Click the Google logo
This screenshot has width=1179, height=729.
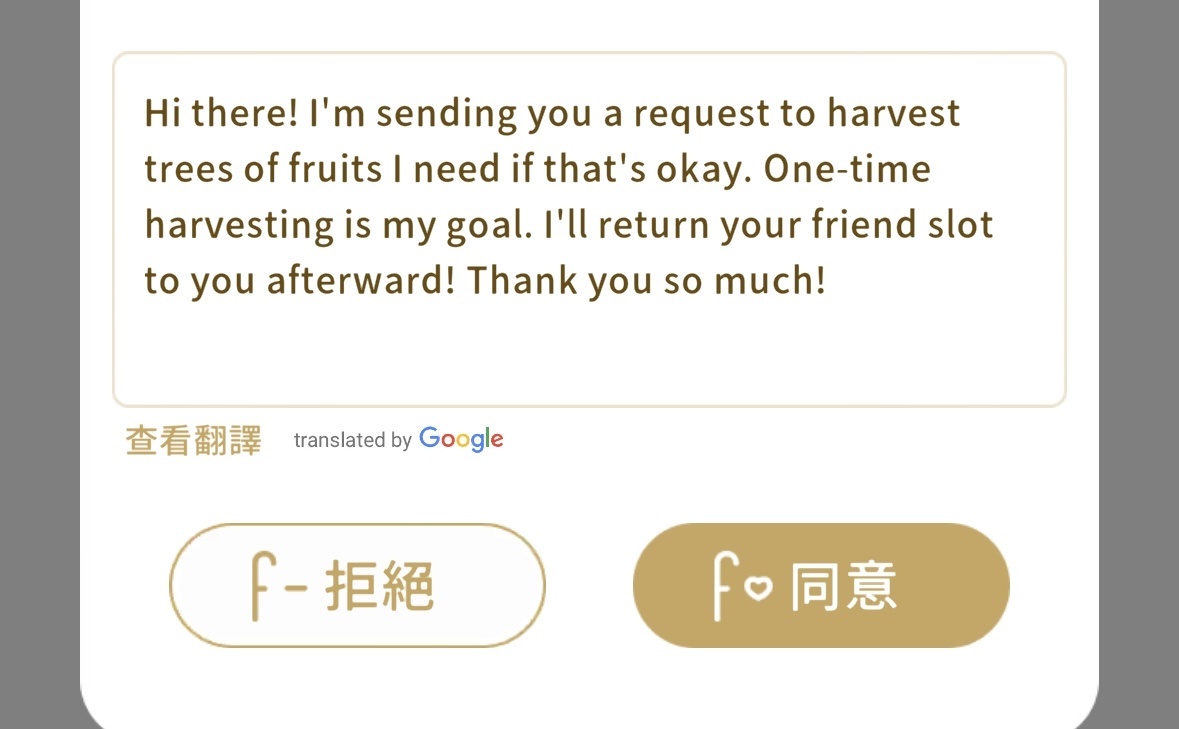(461, 439)
